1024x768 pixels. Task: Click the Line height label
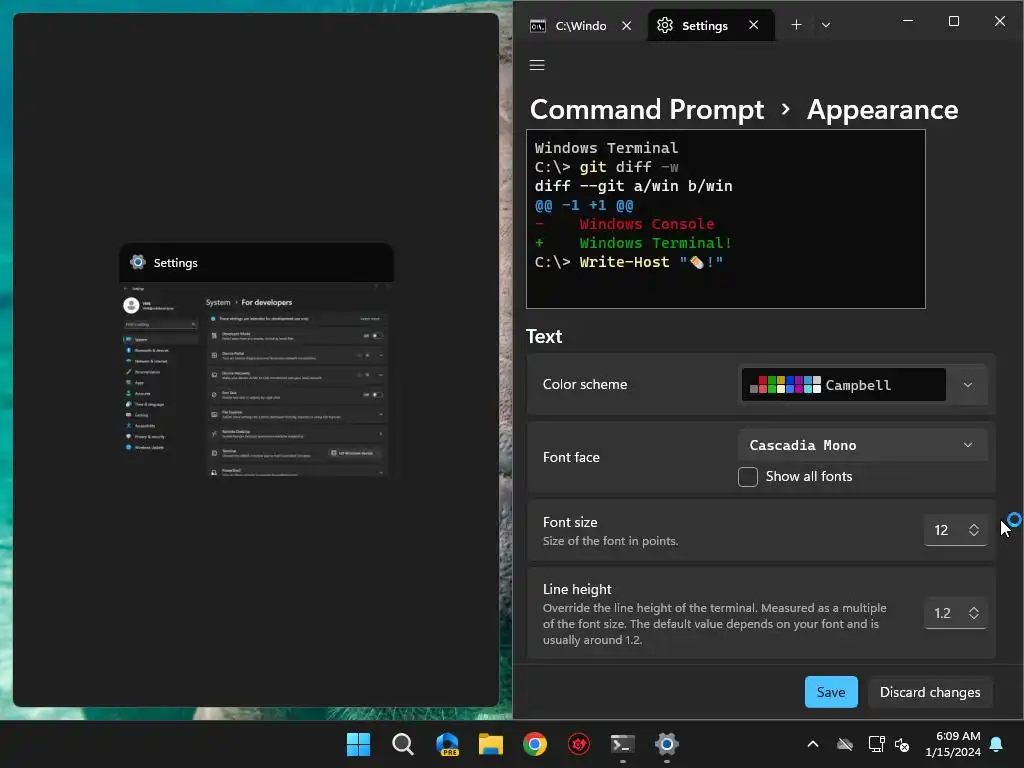577,589
